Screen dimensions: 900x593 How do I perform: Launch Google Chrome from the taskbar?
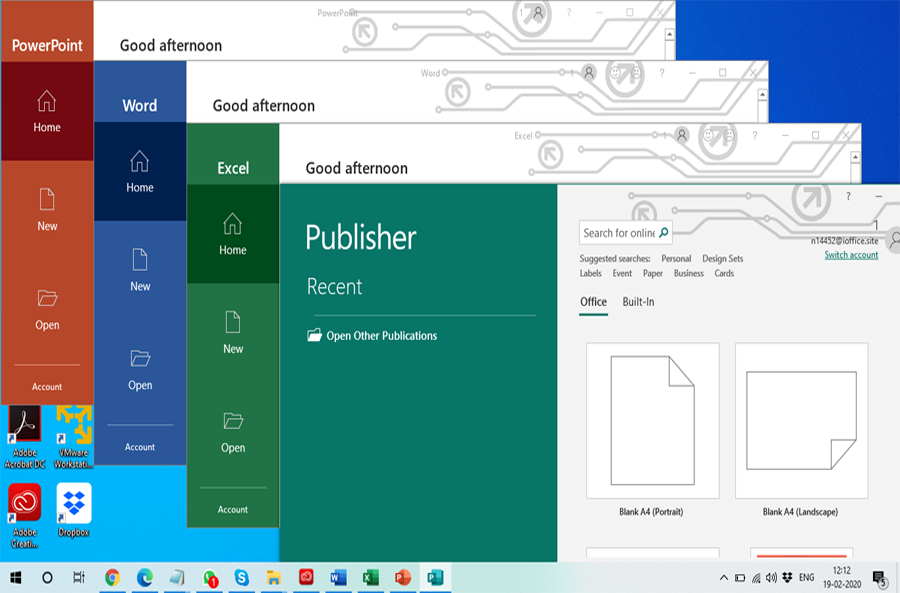point(112,577)
